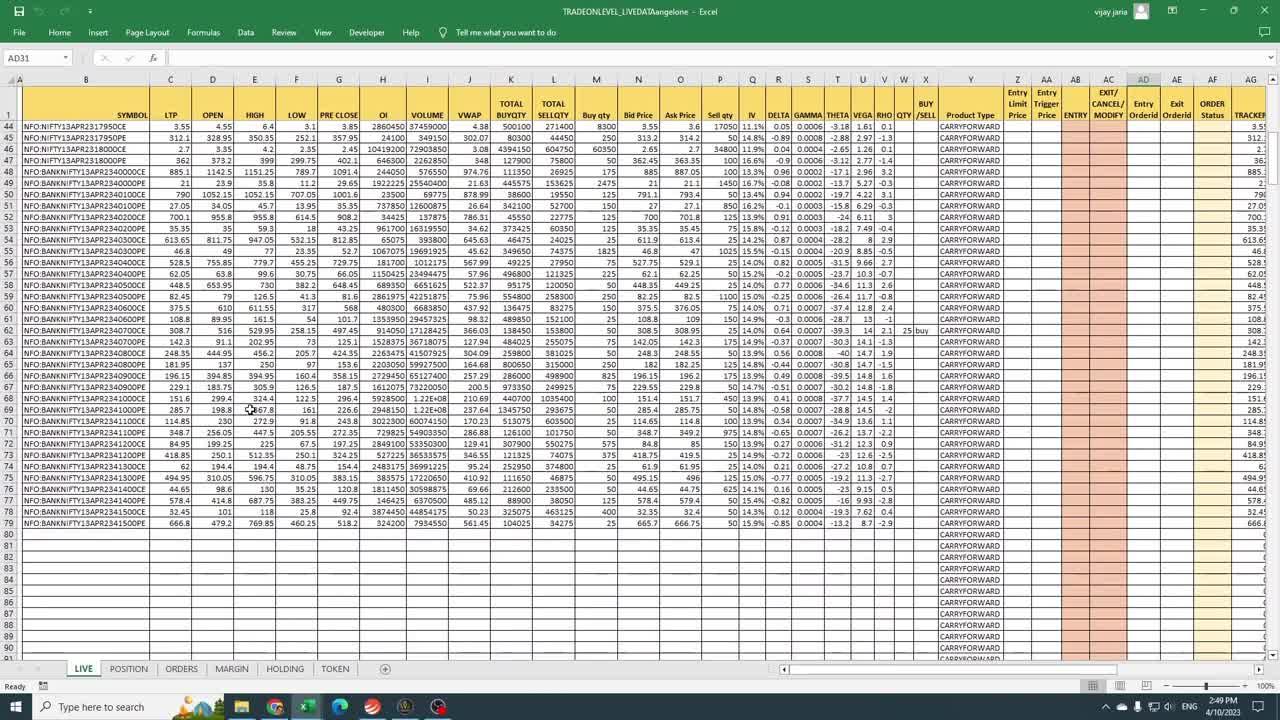Click the 100% zoom level button

(1265, 686)
